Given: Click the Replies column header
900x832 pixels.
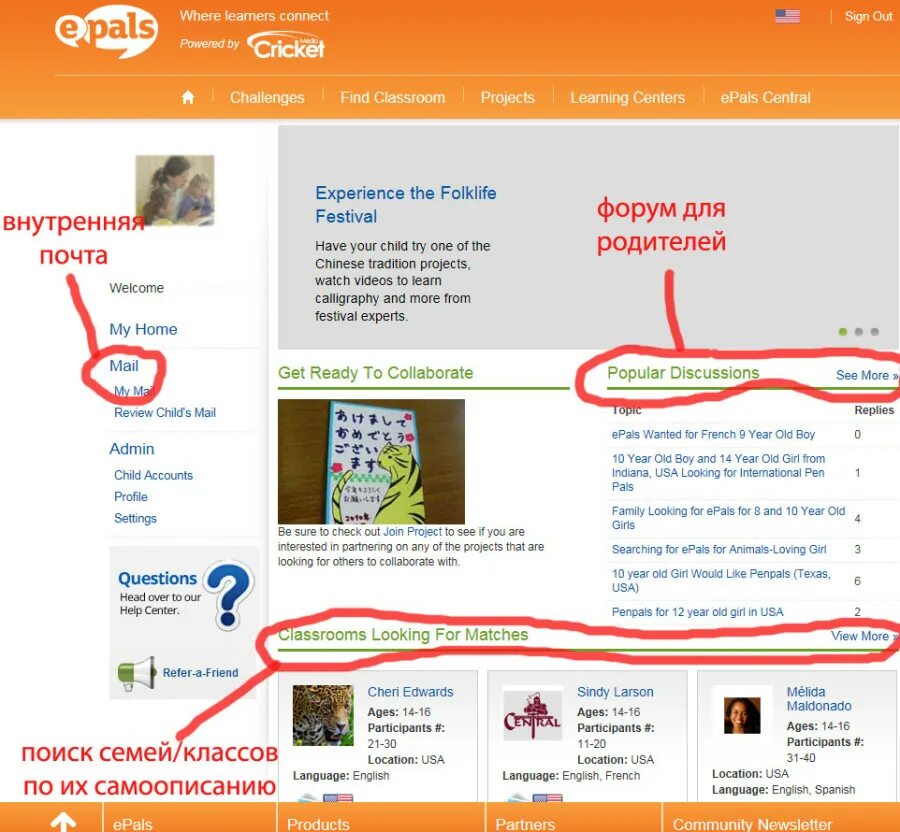Looking at the screenshot, I should pos(874,410).
